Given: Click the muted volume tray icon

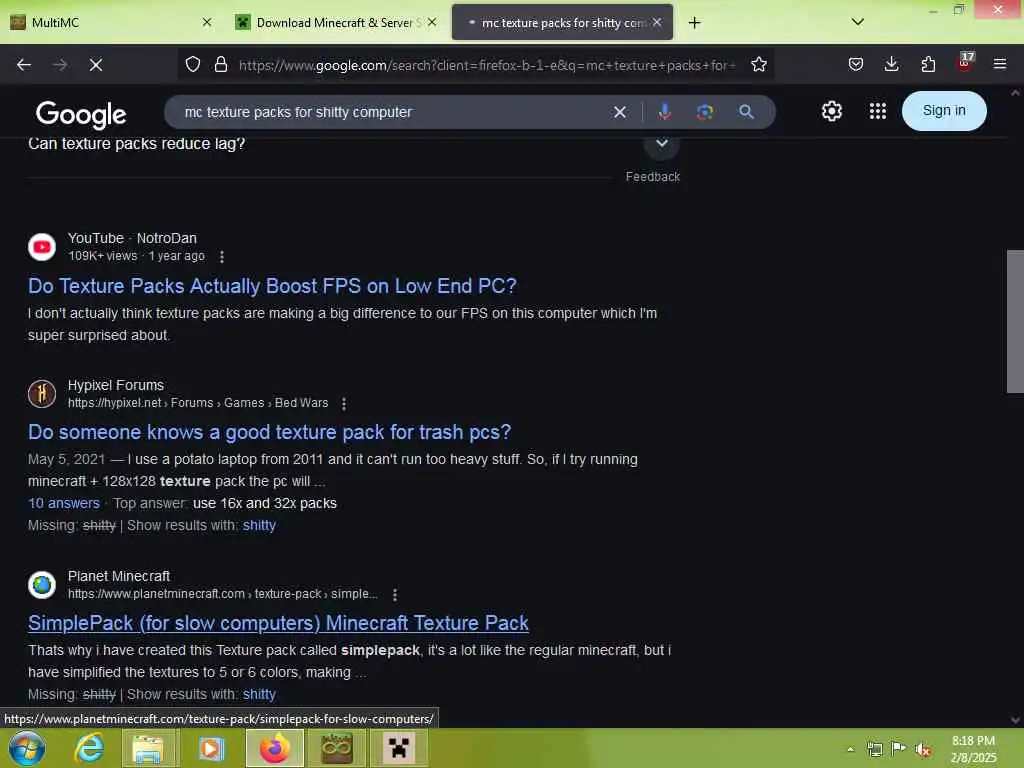Looking at the screenshot, I should pyautogui.click(x=923, y=749).
